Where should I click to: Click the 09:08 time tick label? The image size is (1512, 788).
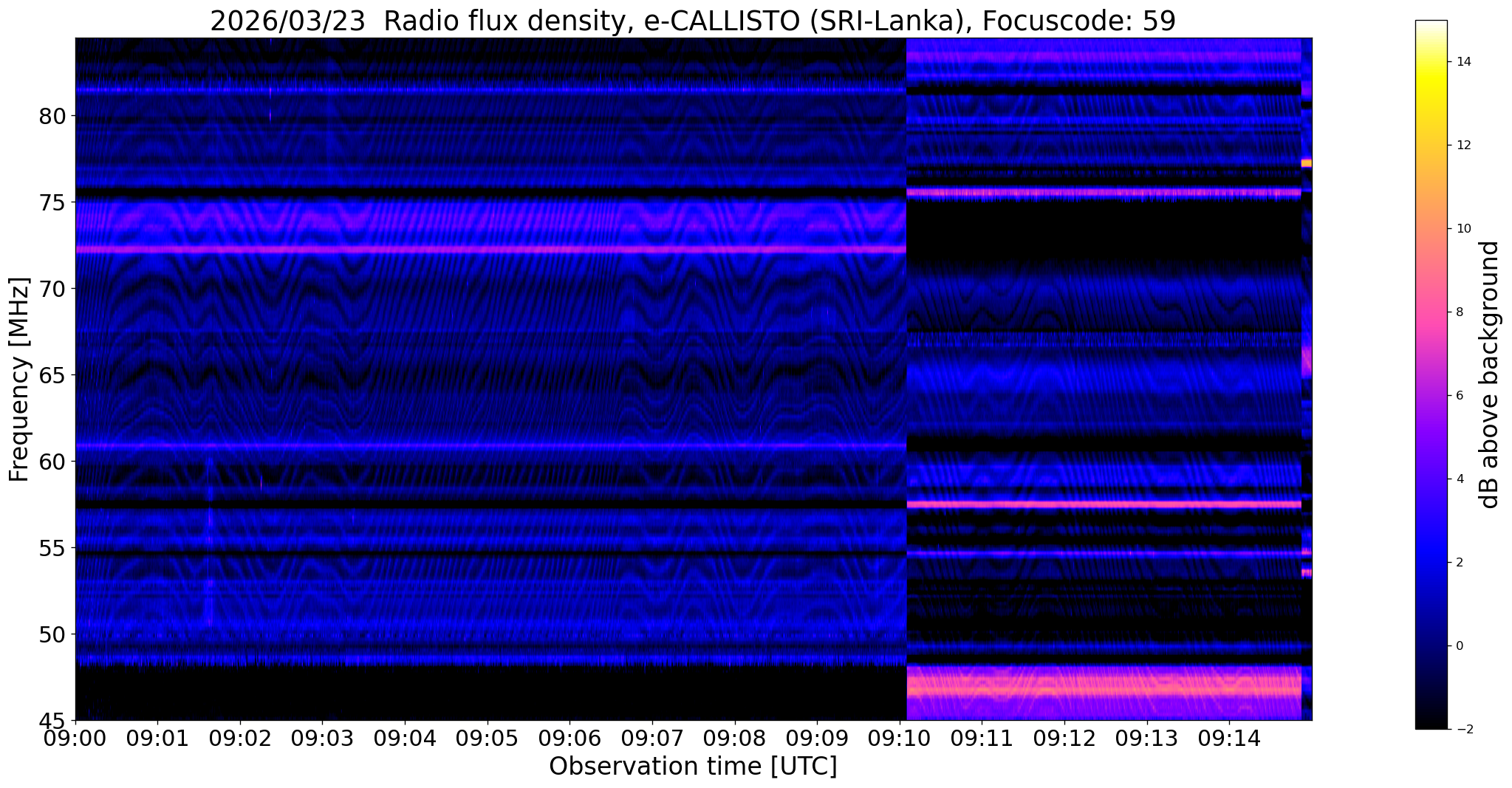point(734,738)
